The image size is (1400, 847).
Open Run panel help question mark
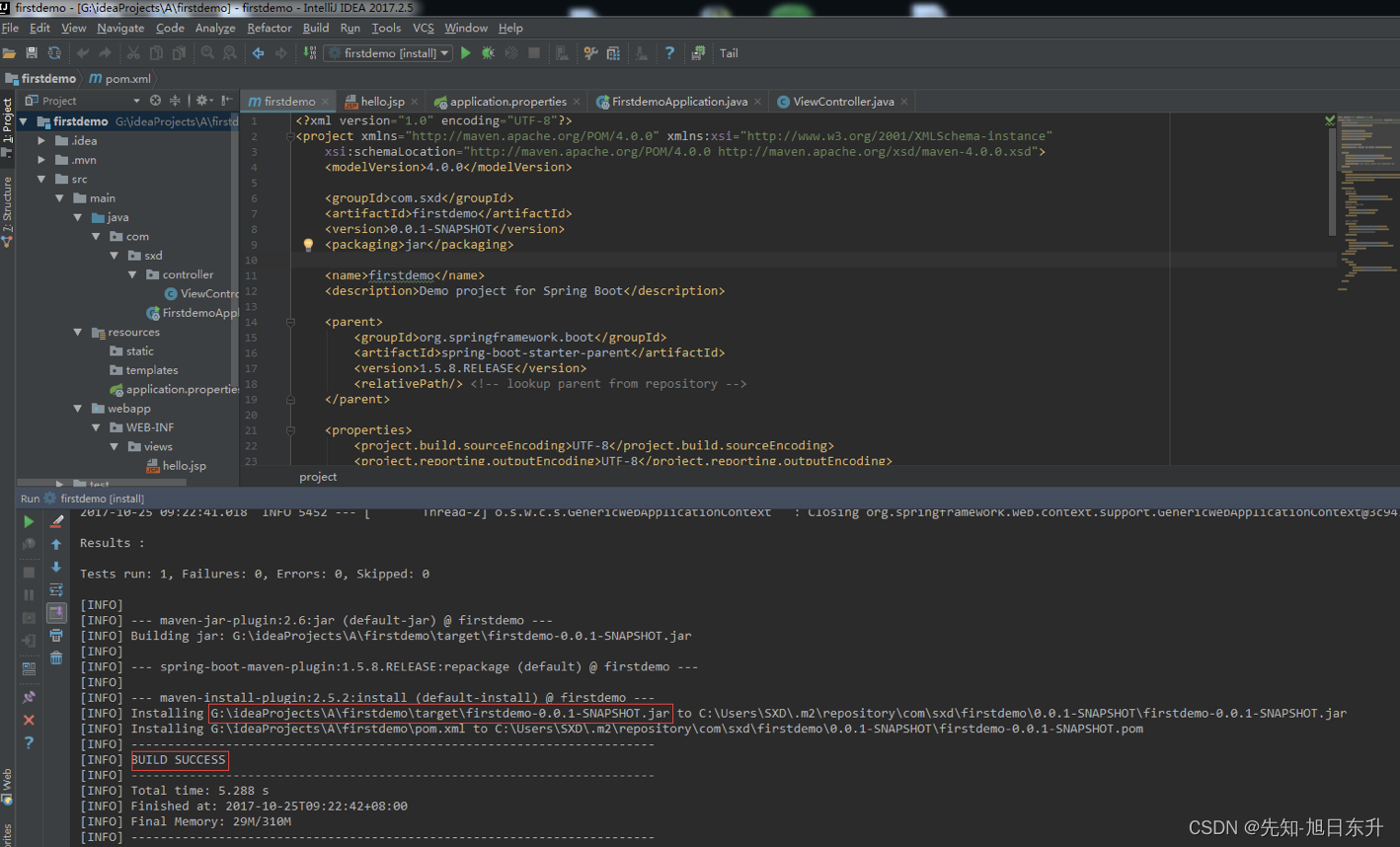coord(29,742)
